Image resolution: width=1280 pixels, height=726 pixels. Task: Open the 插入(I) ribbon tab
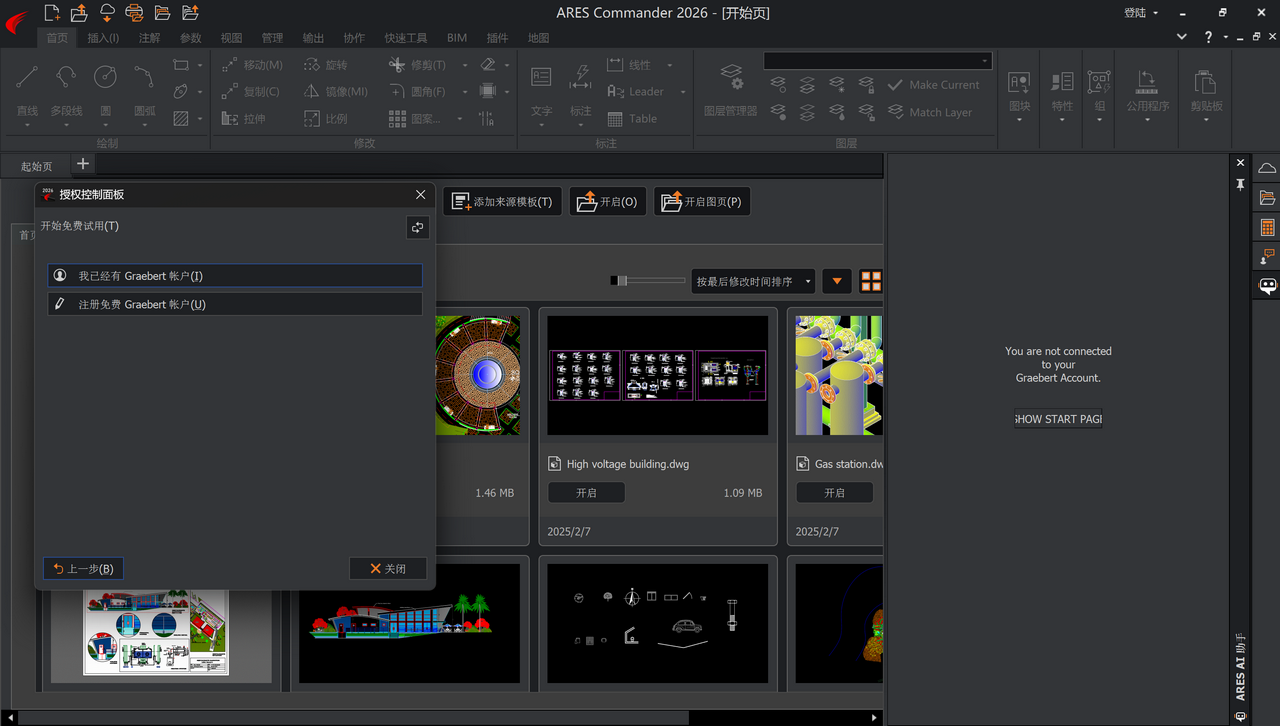(x=103, y=38)
